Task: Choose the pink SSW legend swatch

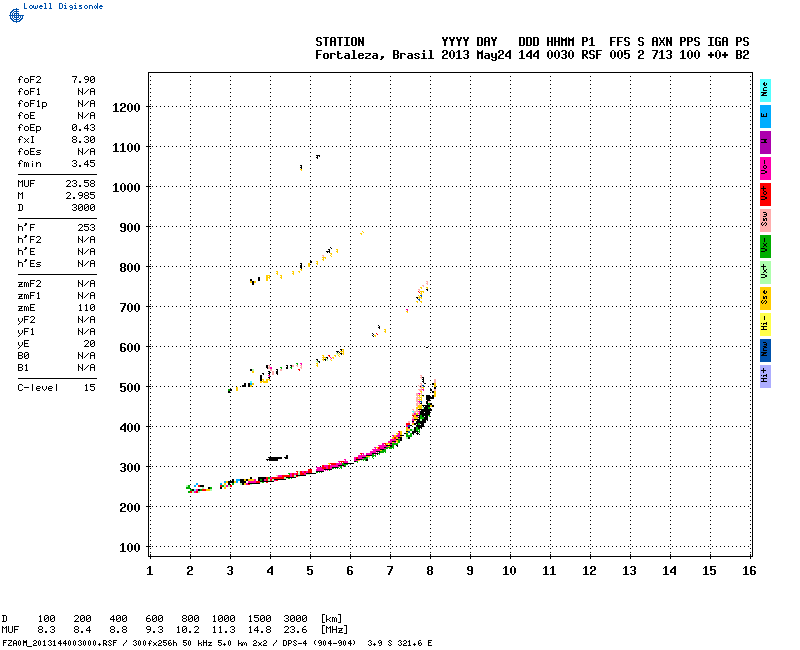Action: 765,220
